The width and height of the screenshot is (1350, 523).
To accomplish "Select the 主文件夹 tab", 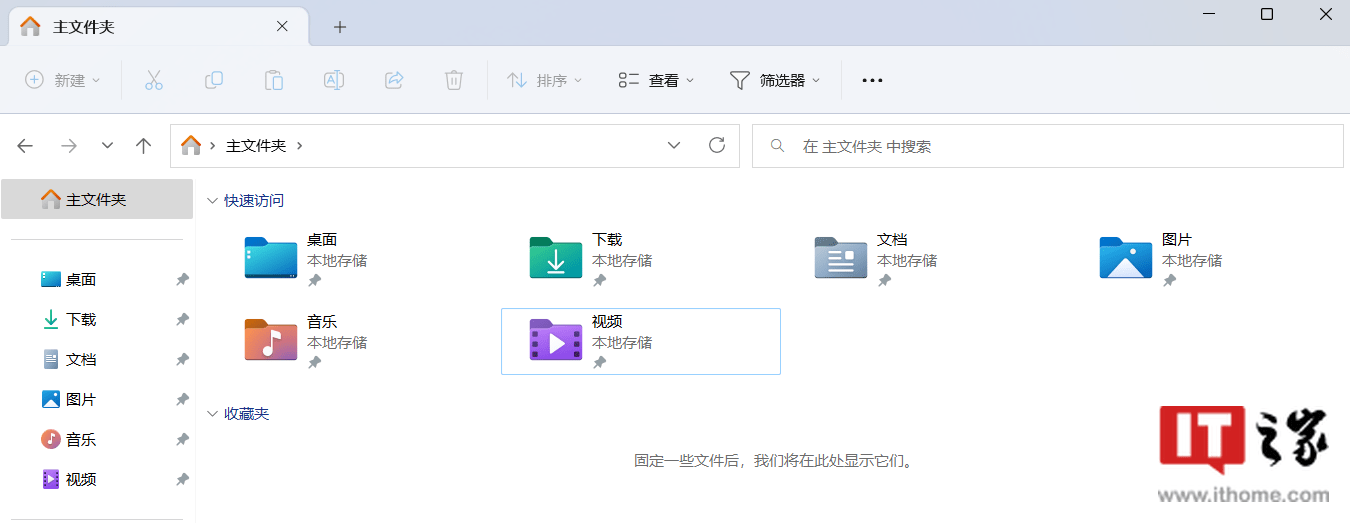I will [x=150, y=27].
